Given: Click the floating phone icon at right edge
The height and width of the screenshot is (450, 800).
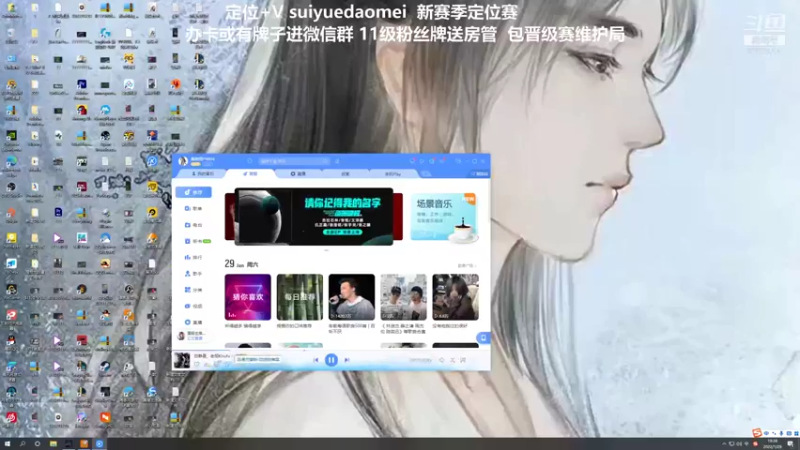Looking at the screenshot, I should [484, 338].
